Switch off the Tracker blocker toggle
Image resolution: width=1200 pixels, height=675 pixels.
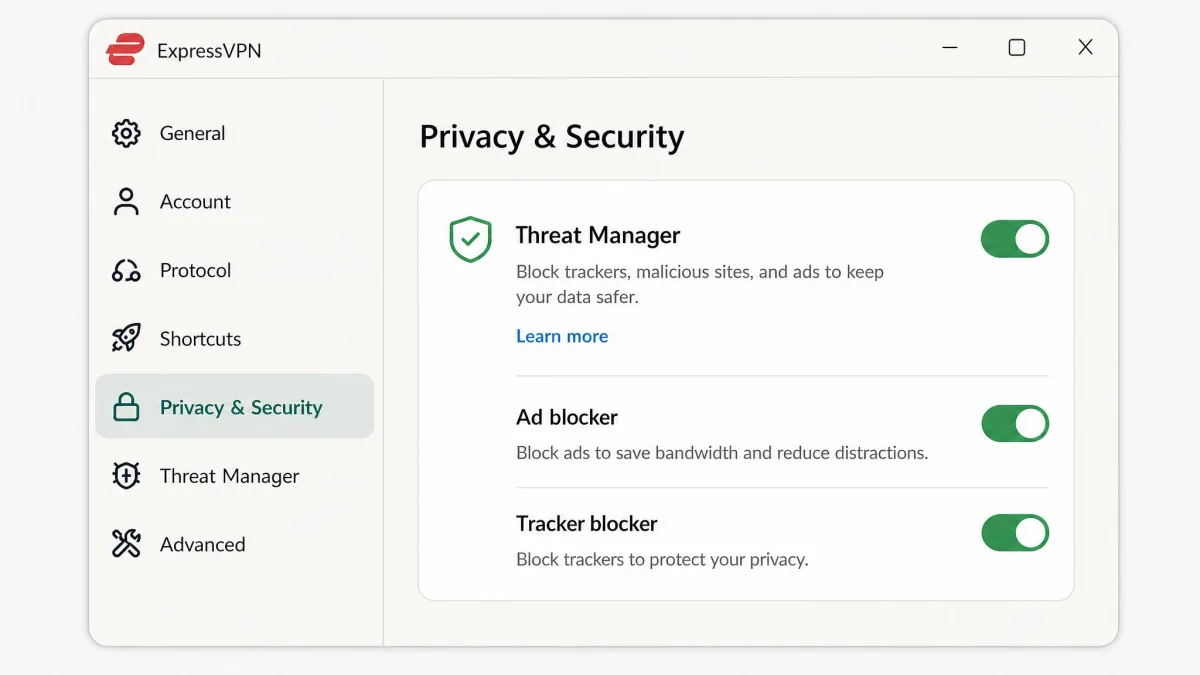(x=1015, y=532)
